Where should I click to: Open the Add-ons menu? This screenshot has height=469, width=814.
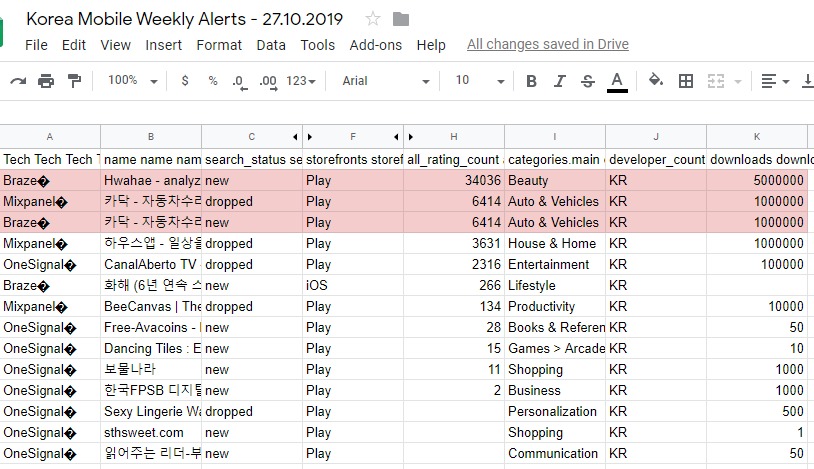pyautogui.click(x=375, y=45)
